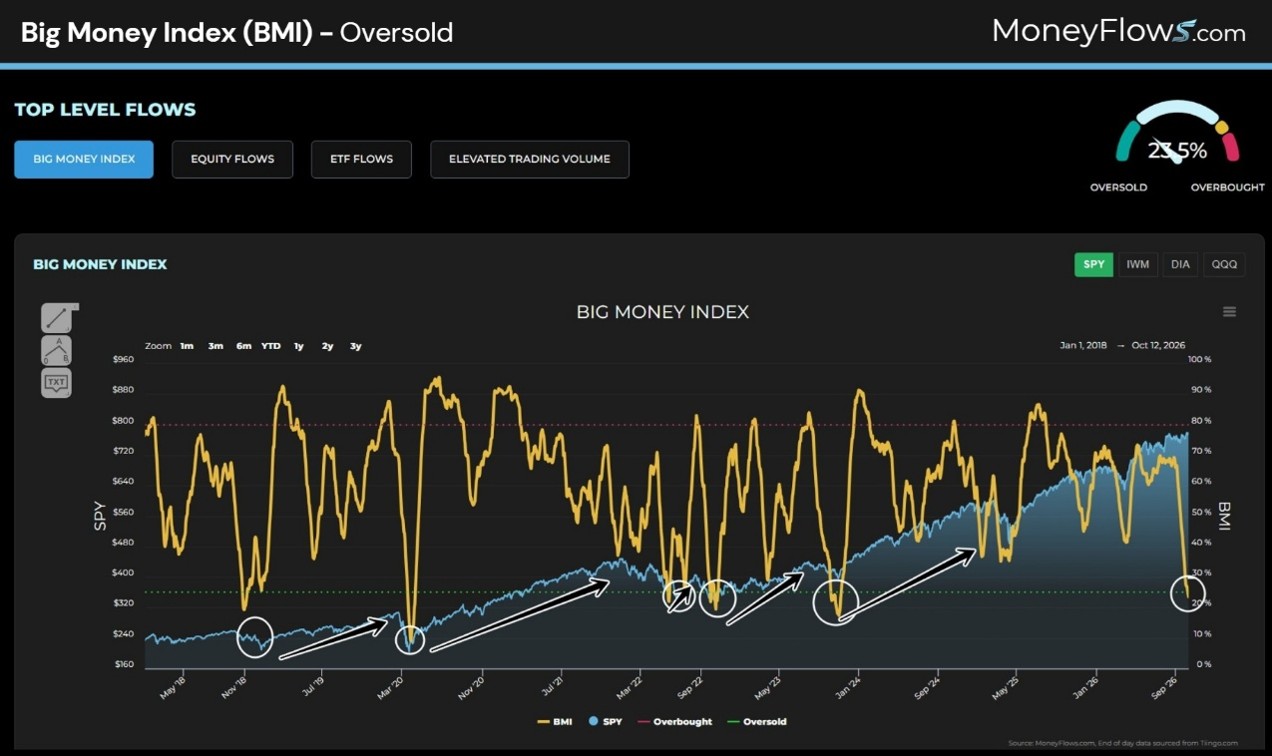Click the TOP LEVEL FLOWS heading
Viewport: 1272px width, 756px height.
click(105, 110)
